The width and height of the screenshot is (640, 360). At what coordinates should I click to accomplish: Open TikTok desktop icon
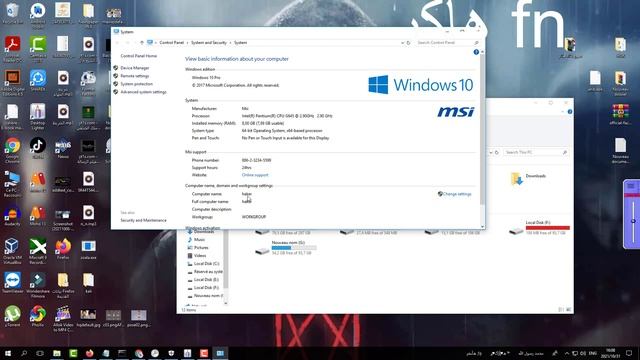click(38, 149)
